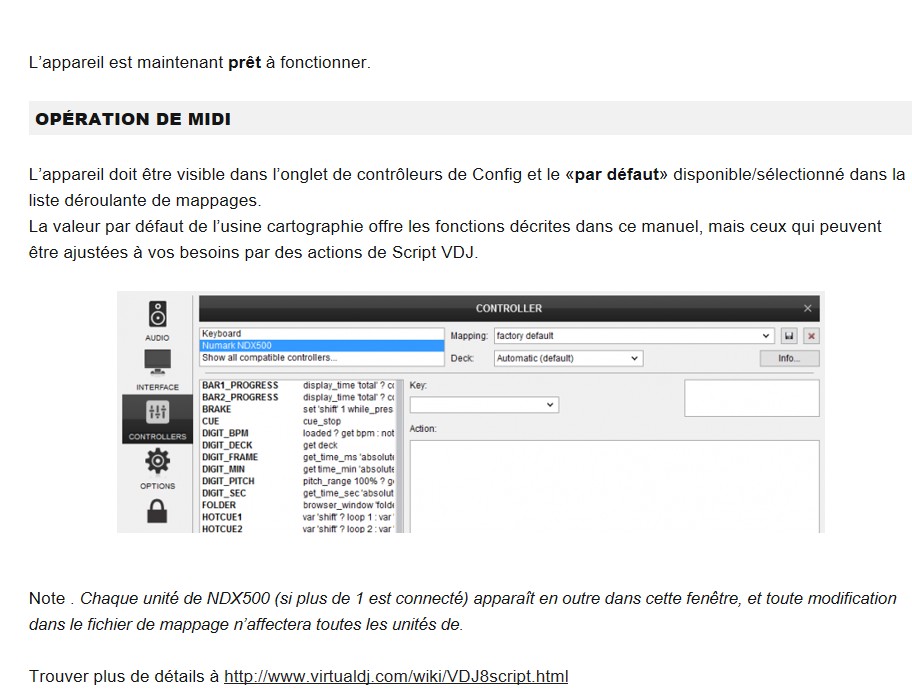Screen dimensions: 912x693
Task: Click the mapping list vertical scrollbar
Action: pyautogui.click(x=400, y=456)
